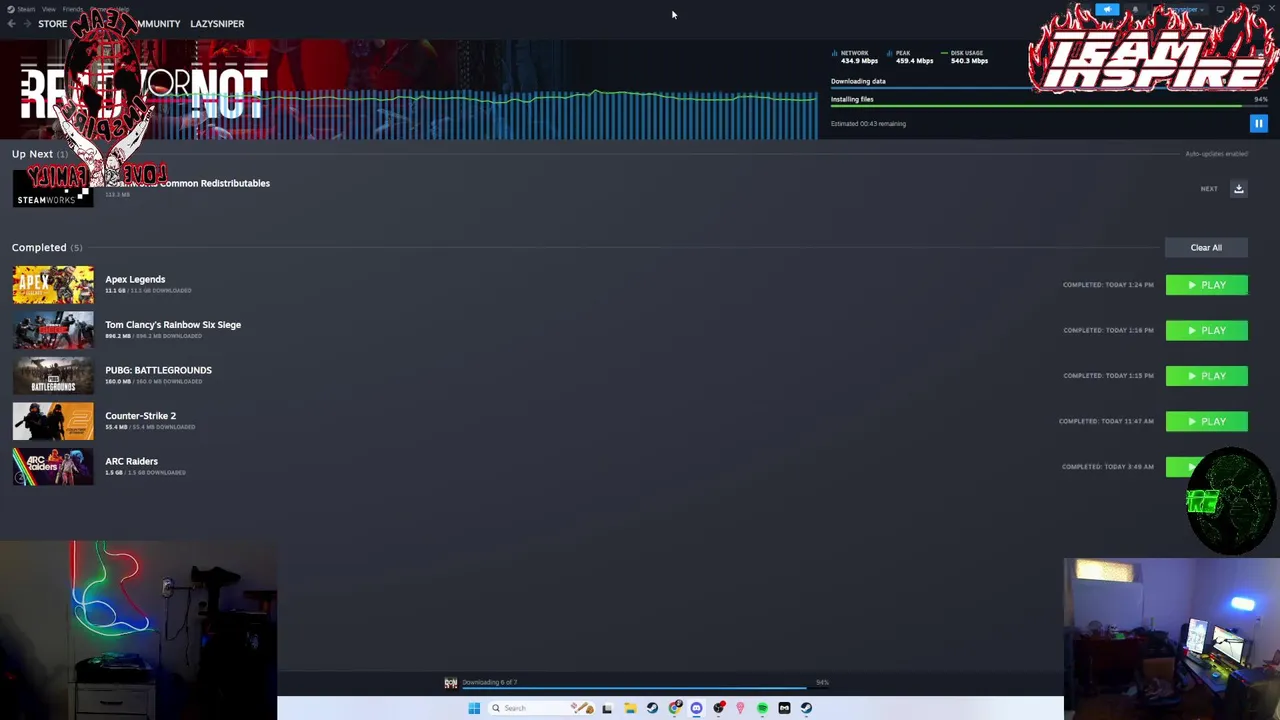The width and height of the screenshot is (1280, 720).
Task: Open Spotify from the taskbar
Action: (x=762, y=708)
